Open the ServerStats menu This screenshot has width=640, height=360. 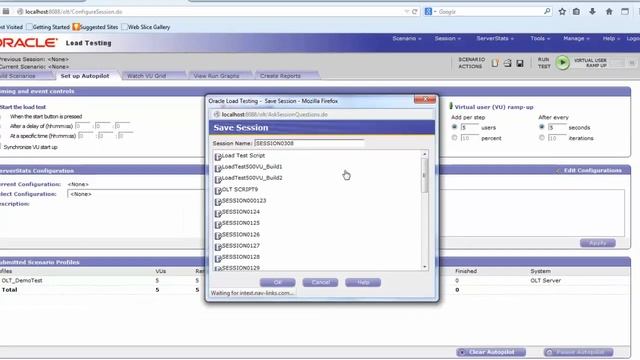coord(495,38)
